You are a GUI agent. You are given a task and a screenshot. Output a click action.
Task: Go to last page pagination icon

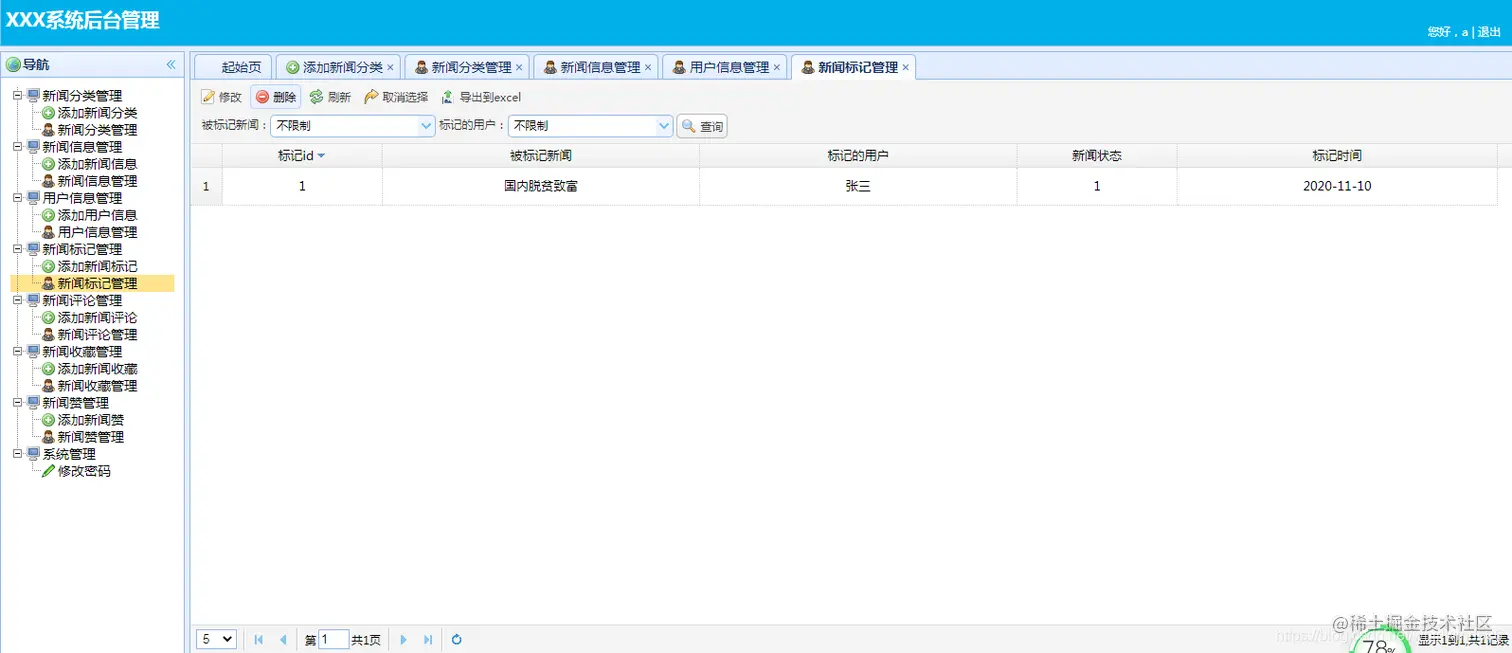(428, 640)
